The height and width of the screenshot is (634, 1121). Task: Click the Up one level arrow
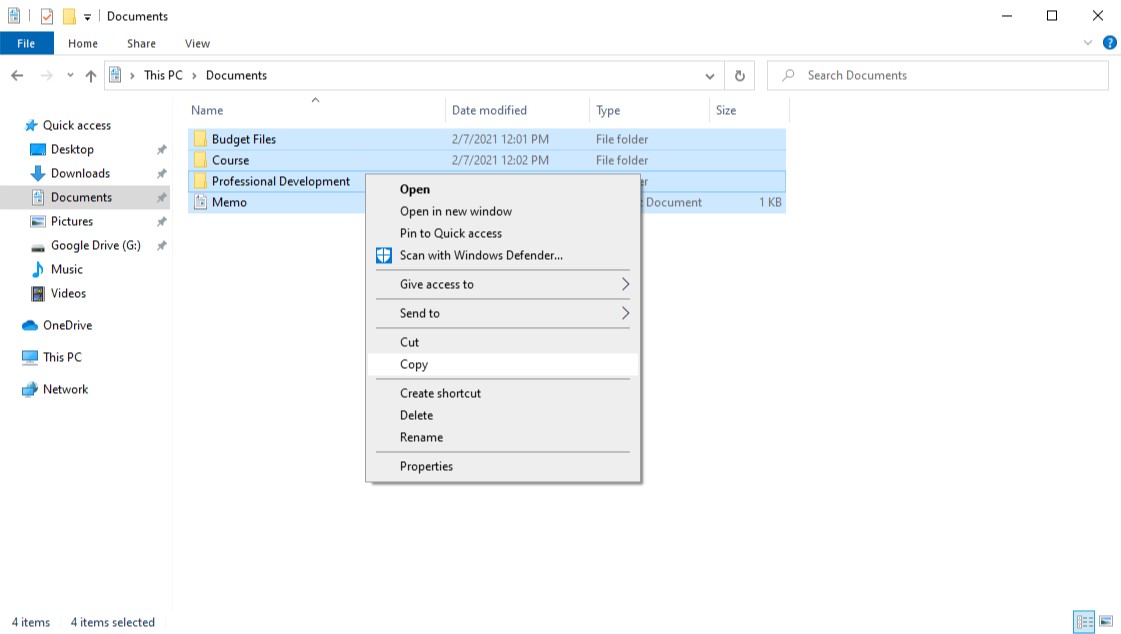pos(91,76)
